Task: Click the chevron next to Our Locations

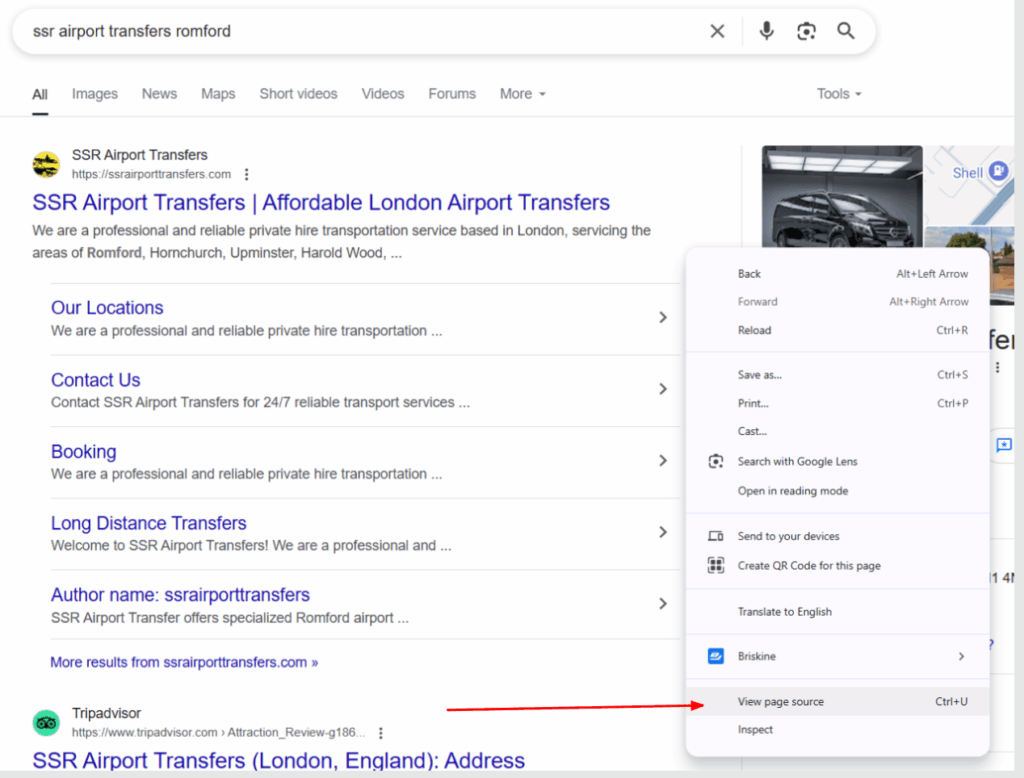Action: [x=662, y=317]
